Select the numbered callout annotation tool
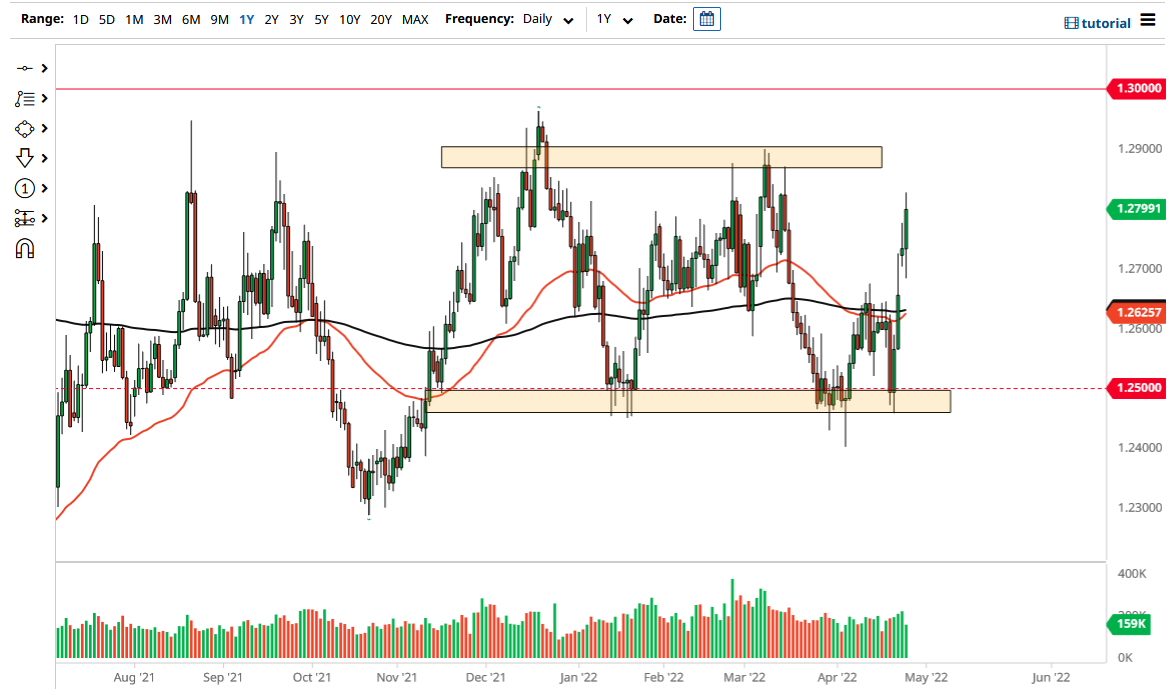The width and height of the screenshot is (1169, 695). [25, 188]
